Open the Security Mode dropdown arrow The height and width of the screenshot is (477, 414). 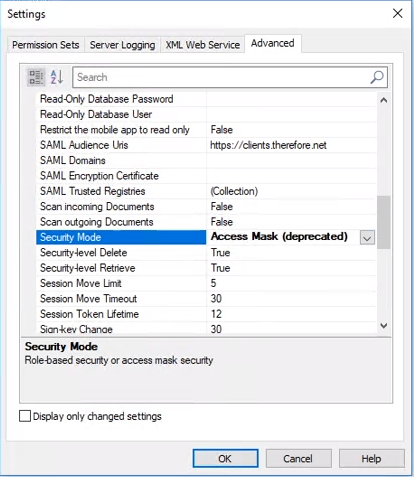(367, 238)
